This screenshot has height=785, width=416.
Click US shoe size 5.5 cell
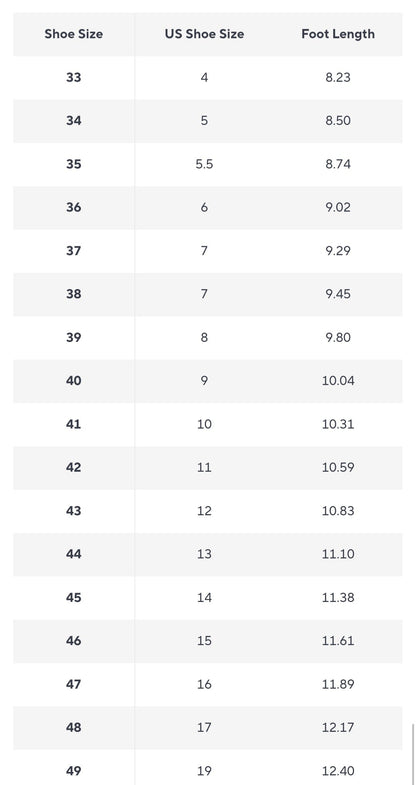204,164
